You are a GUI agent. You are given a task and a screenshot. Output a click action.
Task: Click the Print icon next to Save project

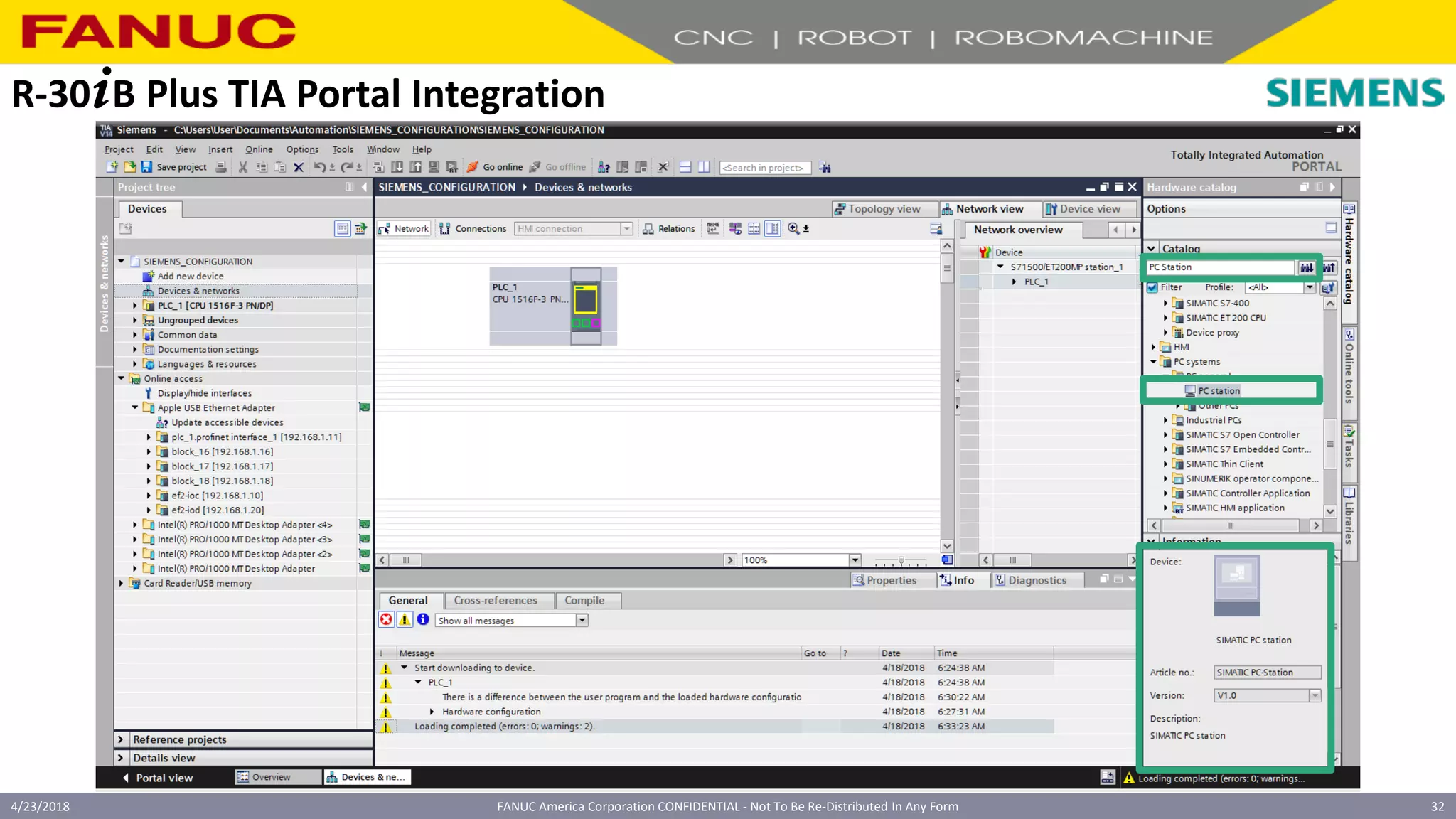pos(221,167)
